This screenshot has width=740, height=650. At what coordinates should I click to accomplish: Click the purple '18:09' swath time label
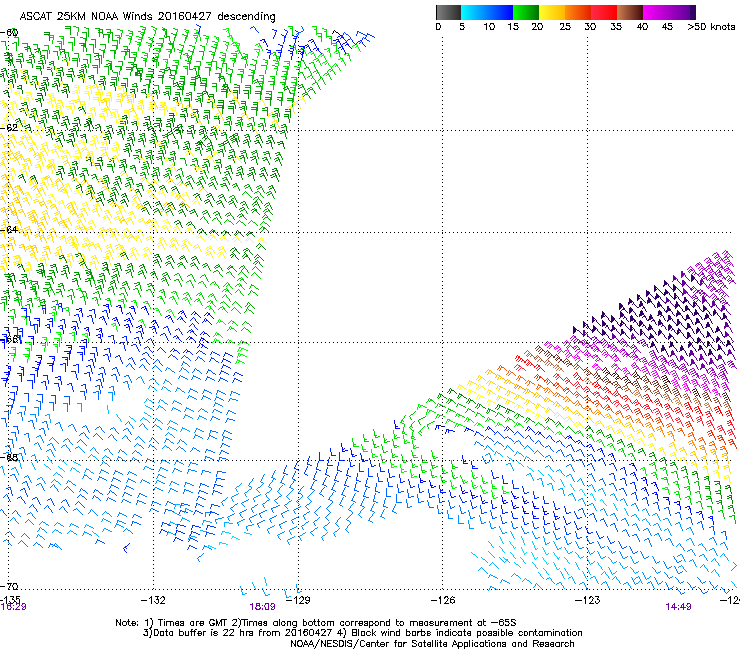tap(262, 607)
